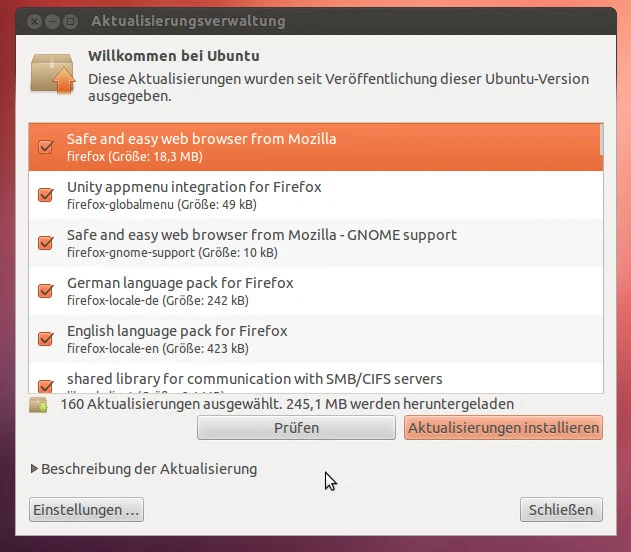Minimize the update manager window
Viewport: 631px width, 552px height.
52,21
